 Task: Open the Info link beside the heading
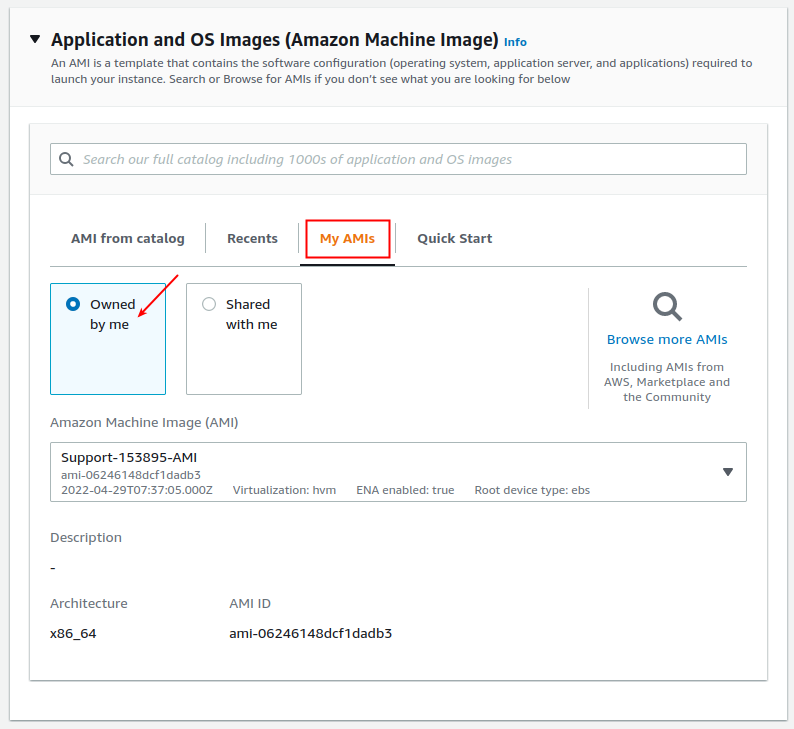[x=515, y=42]
